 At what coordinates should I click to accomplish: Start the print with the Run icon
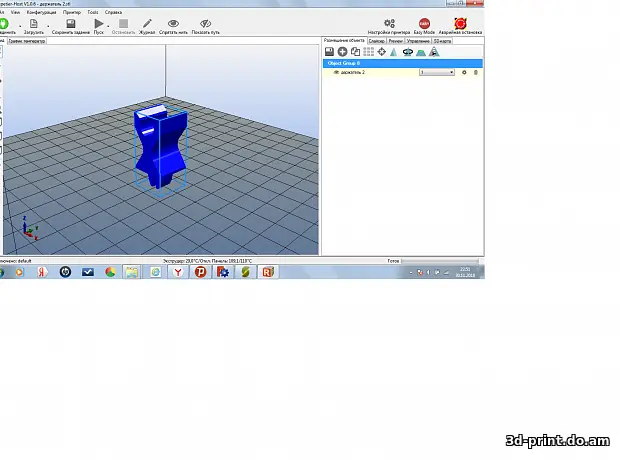tap(98, 24)
